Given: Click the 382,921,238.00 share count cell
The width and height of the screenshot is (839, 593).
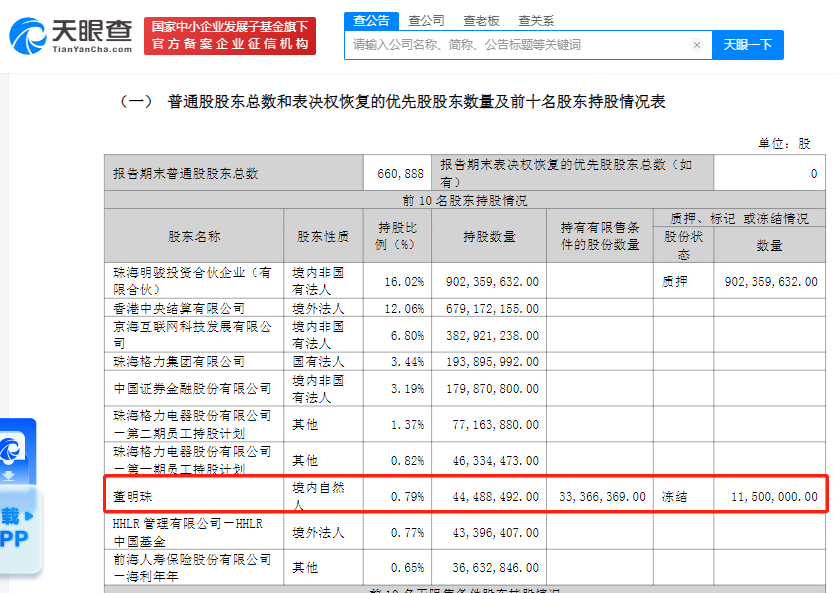Looking at the screenshot, I should (489, 334).
